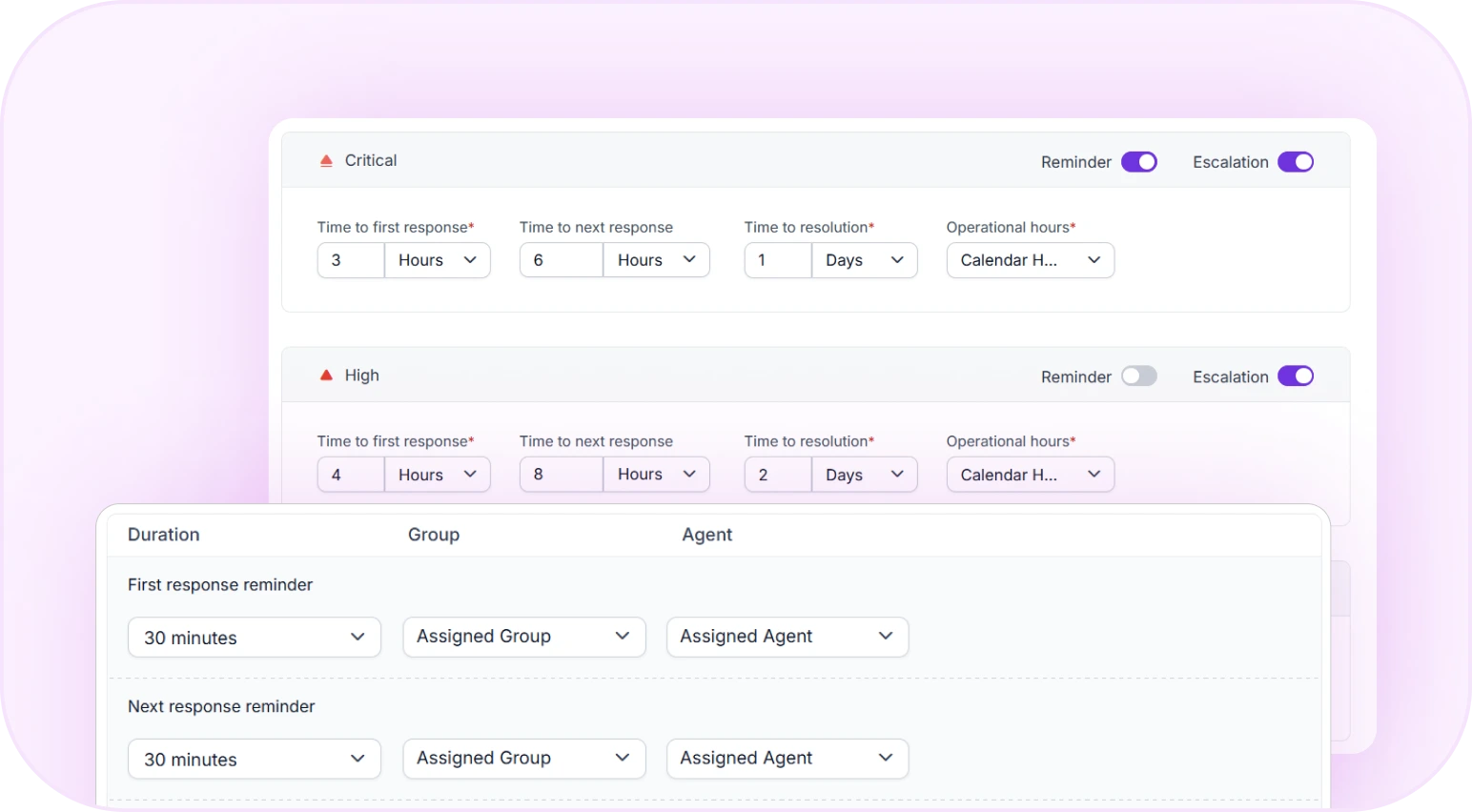
Task: Open First response reminder 30 minutes dropdown
Action: (255, 638)
